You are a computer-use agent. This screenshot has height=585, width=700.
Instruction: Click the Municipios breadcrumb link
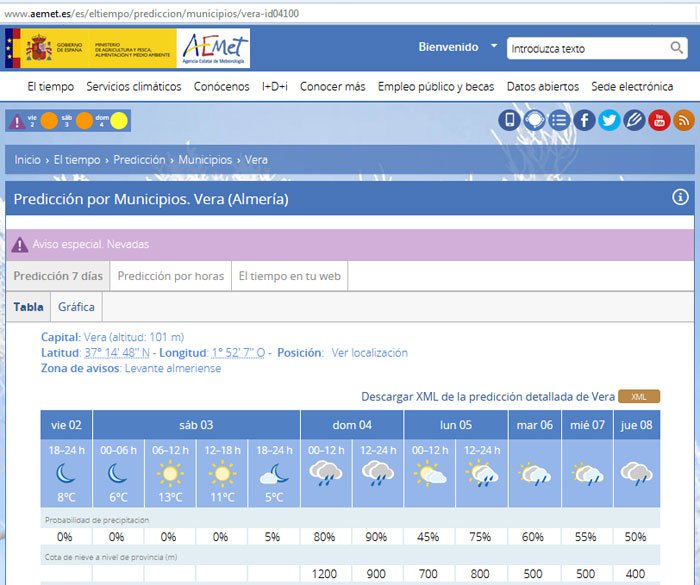pos(205,160)
